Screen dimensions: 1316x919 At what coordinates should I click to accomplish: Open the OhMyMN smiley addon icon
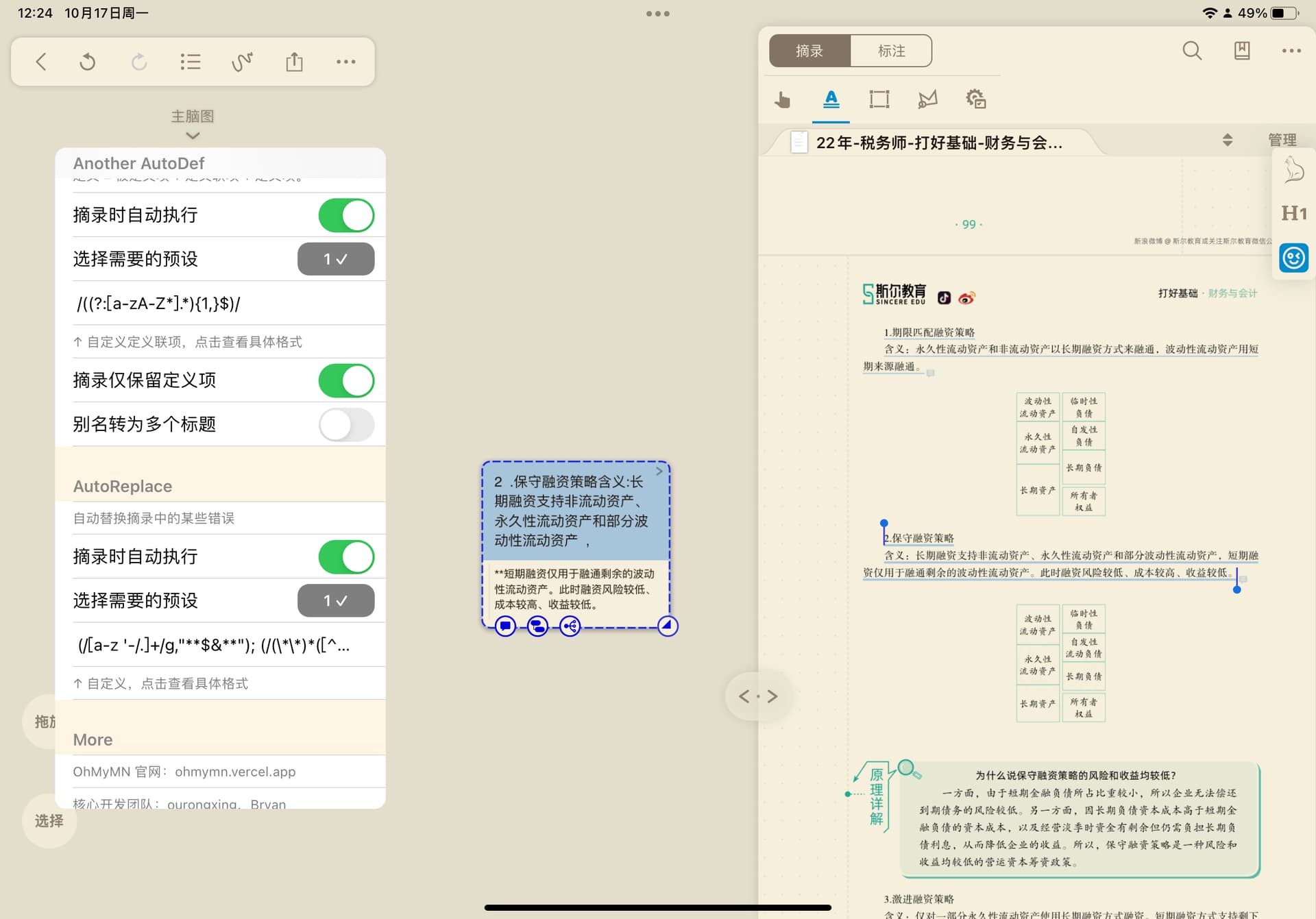click(x=1294, y=258)
